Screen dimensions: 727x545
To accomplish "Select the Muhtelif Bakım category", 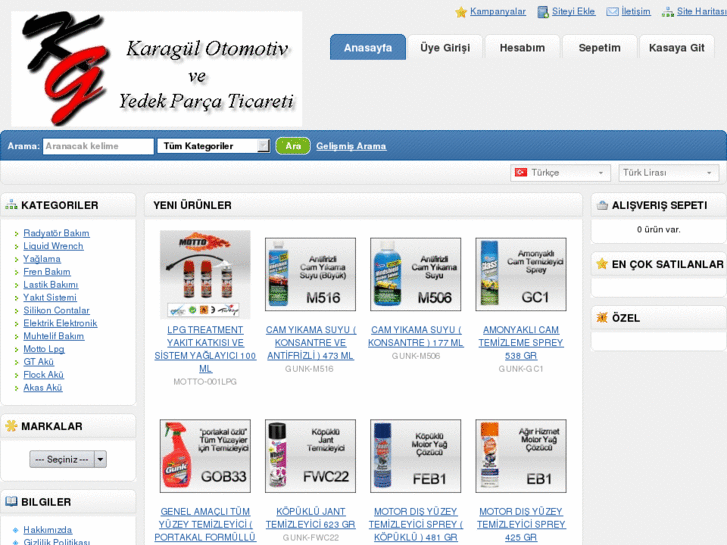I will pos(54,336).
